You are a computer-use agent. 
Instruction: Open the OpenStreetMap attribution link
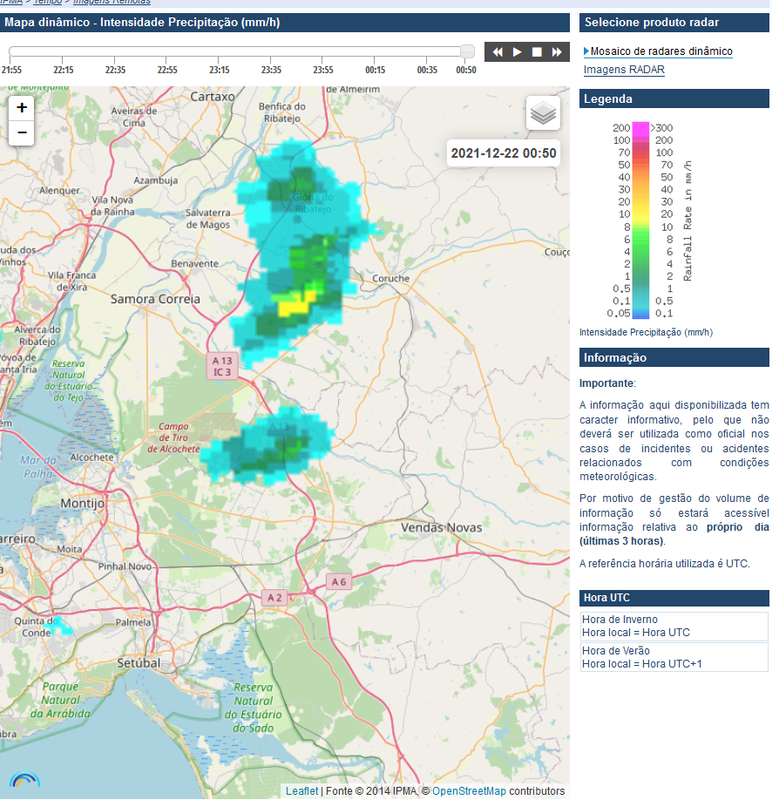pos(469,791)
